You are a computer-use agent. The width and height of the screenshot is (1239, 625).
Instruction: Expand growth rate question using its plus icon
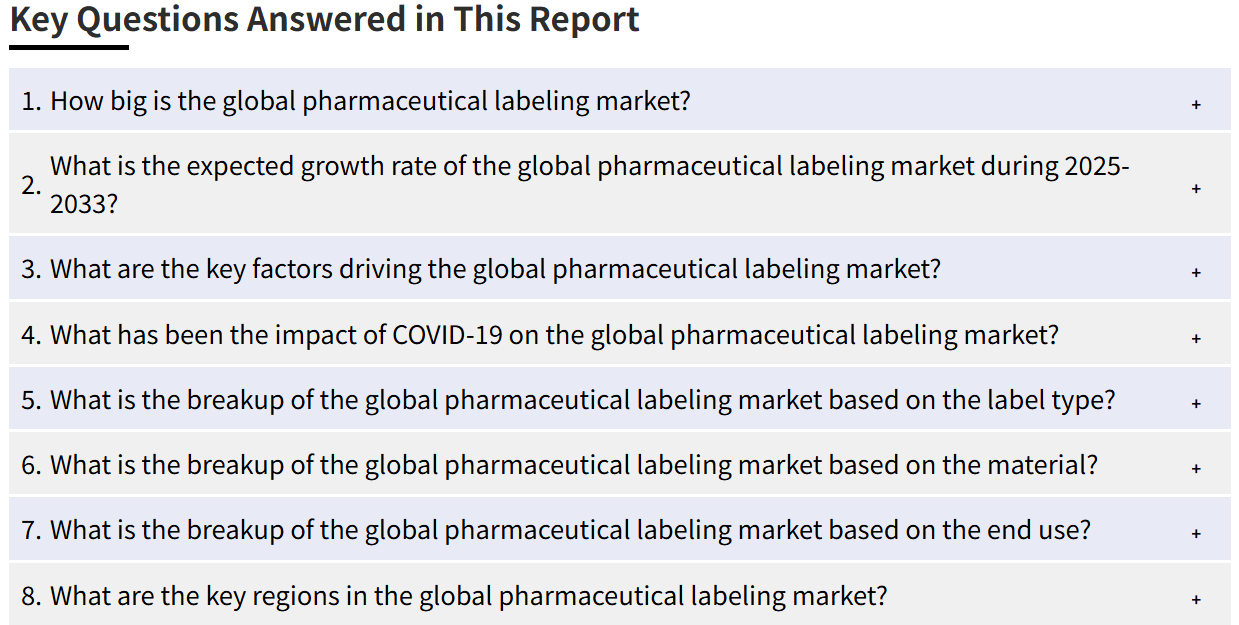pos(1196,188)
